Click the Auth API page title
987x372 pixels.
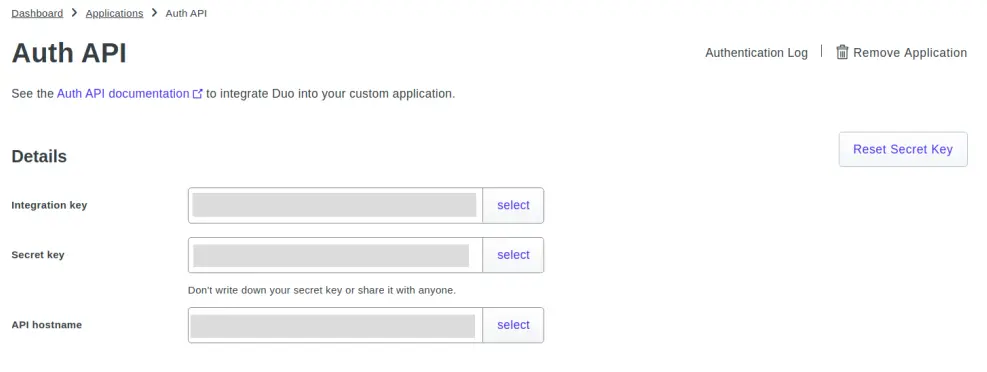(69, 53)
